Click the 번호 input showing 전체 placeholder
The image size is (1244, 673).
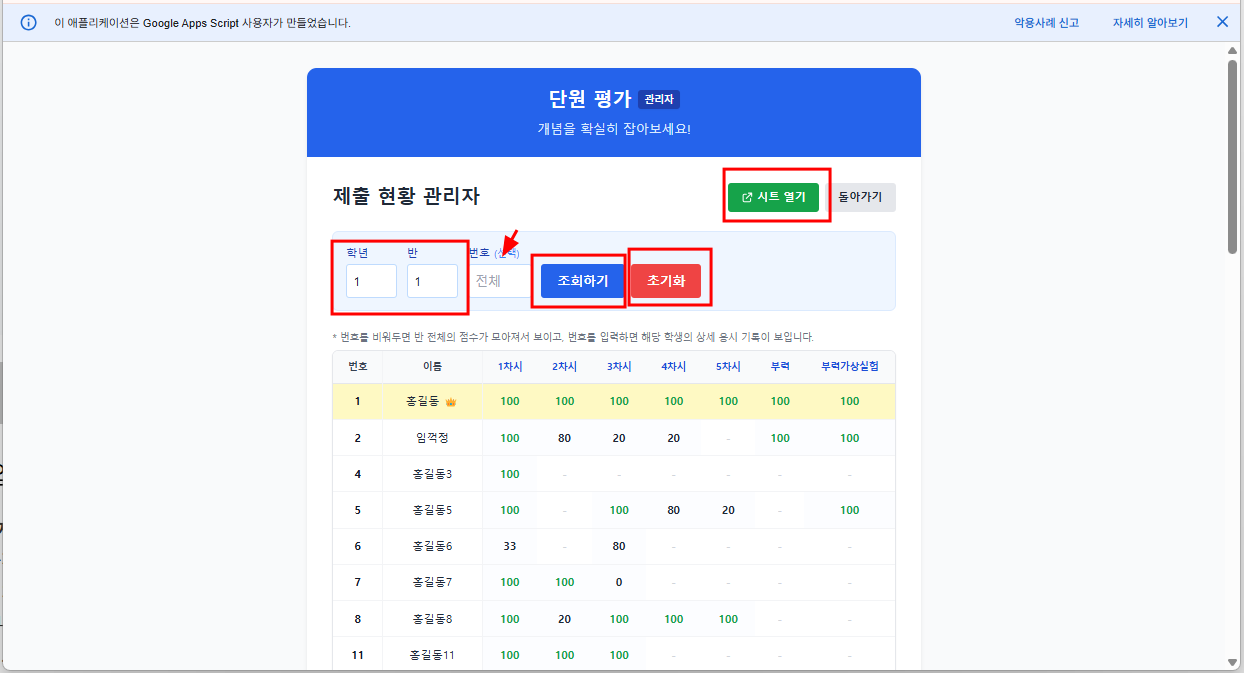coord(499,281)
